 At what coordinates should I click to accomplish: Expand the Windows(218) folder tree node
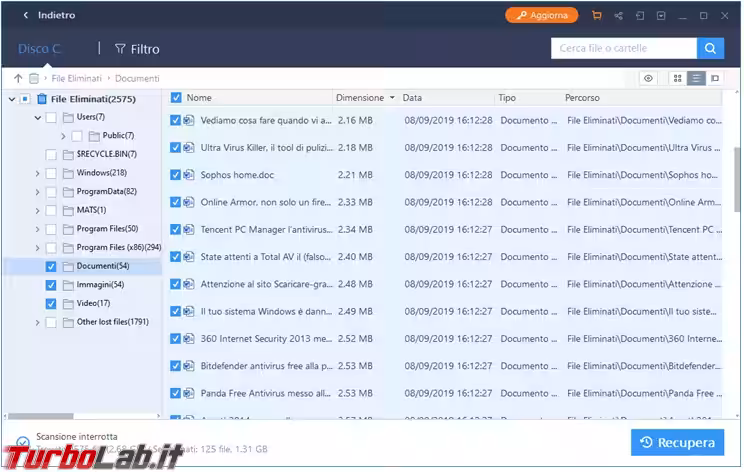coord(37,173)
